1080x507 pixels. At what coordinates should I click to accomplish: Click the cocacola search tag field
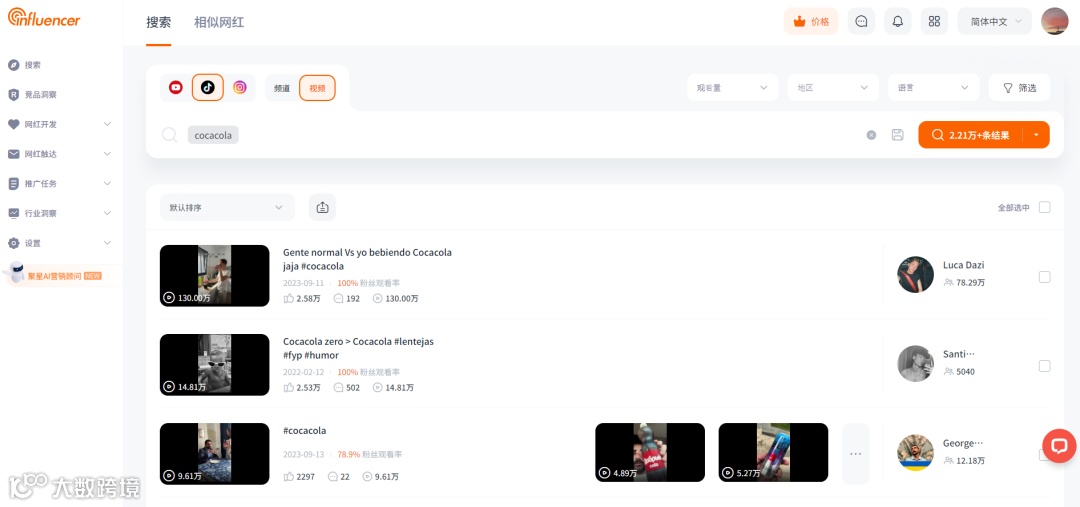click(x=213, y=135)
